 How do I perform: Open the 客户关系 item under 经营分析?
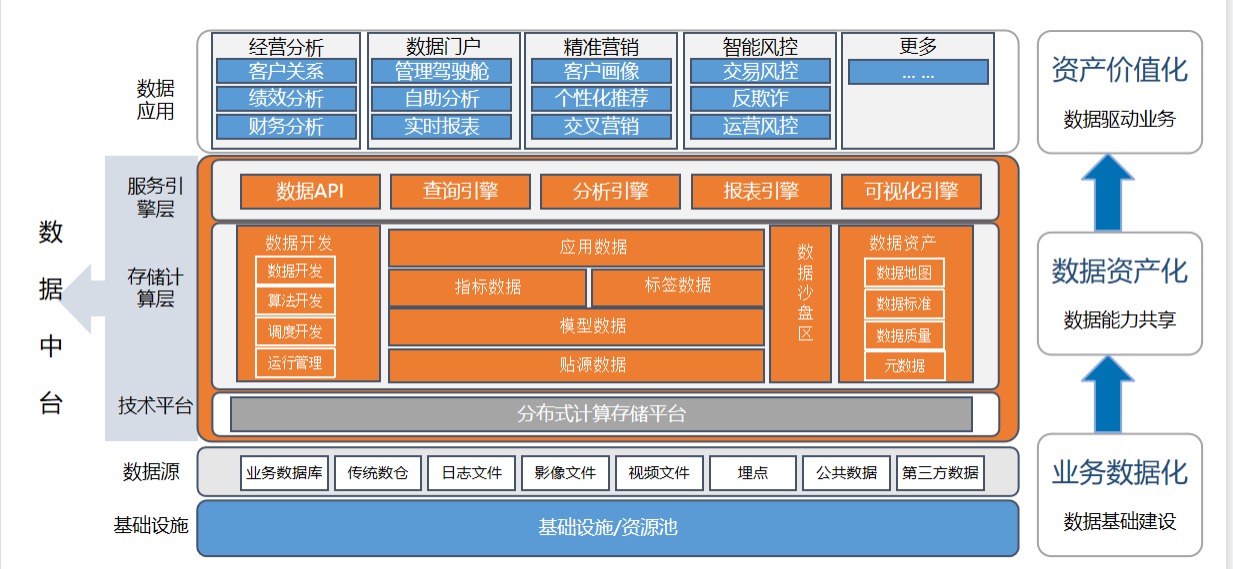[286, 71]
